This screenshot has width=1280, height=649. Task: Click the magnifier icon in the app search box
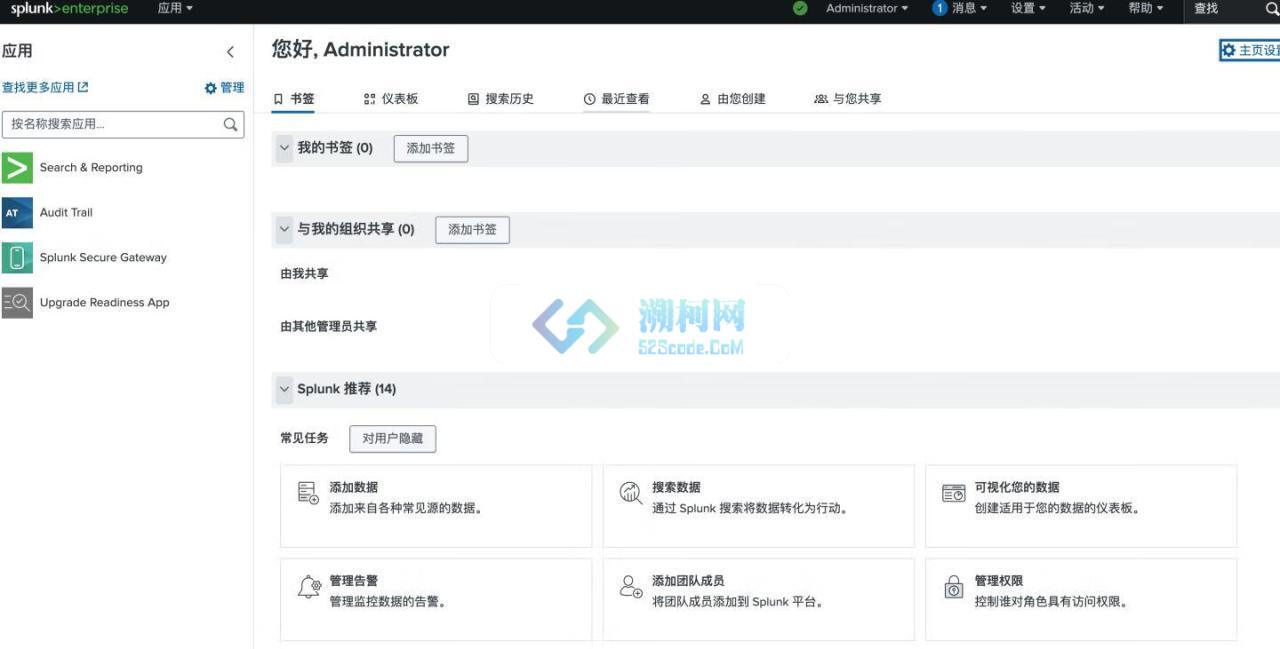tap(230, 125)
